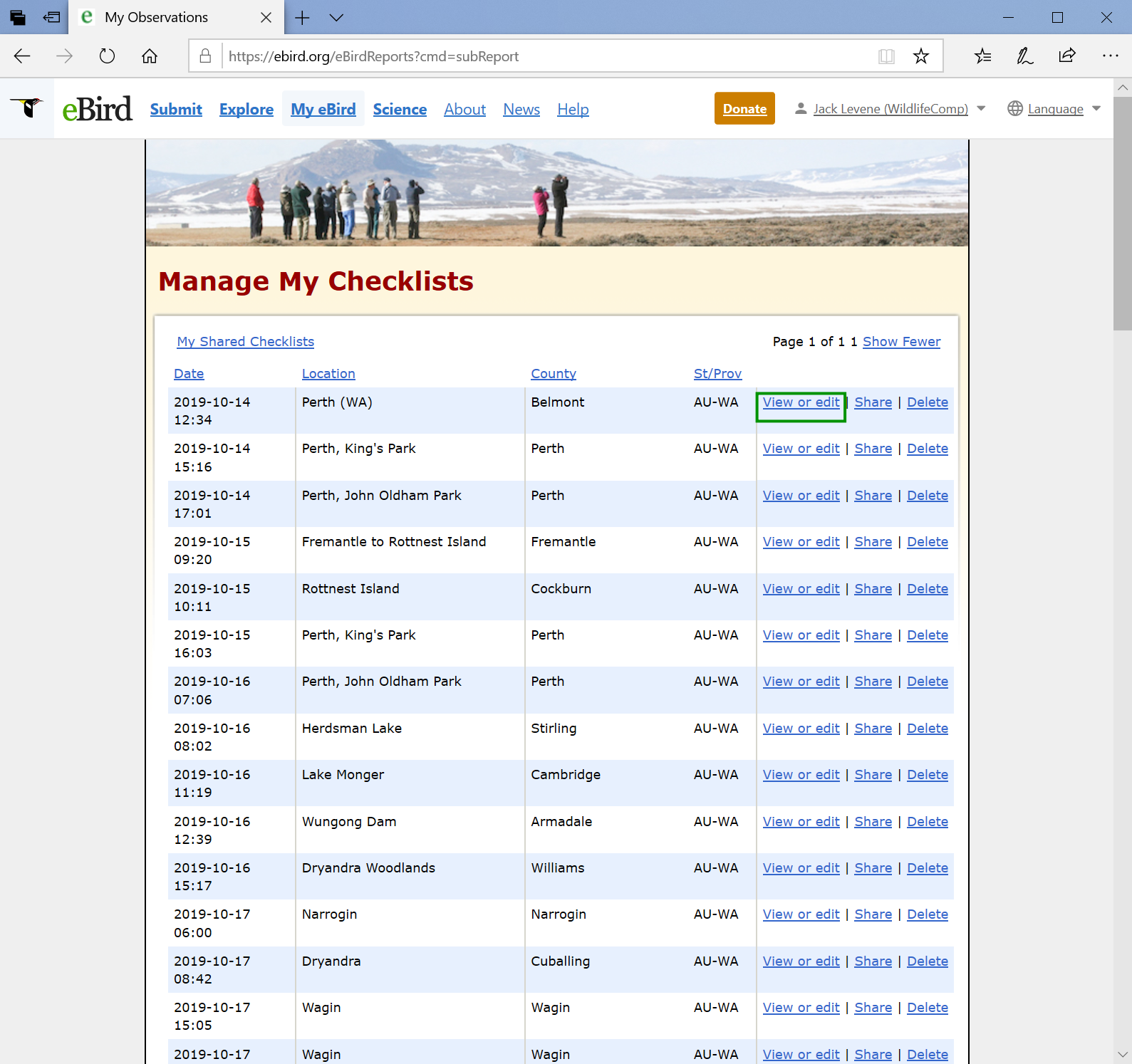Viewport: 1132px width, 1064px height.
Task: Click the Show Fewer link
Action: point(901,341)
